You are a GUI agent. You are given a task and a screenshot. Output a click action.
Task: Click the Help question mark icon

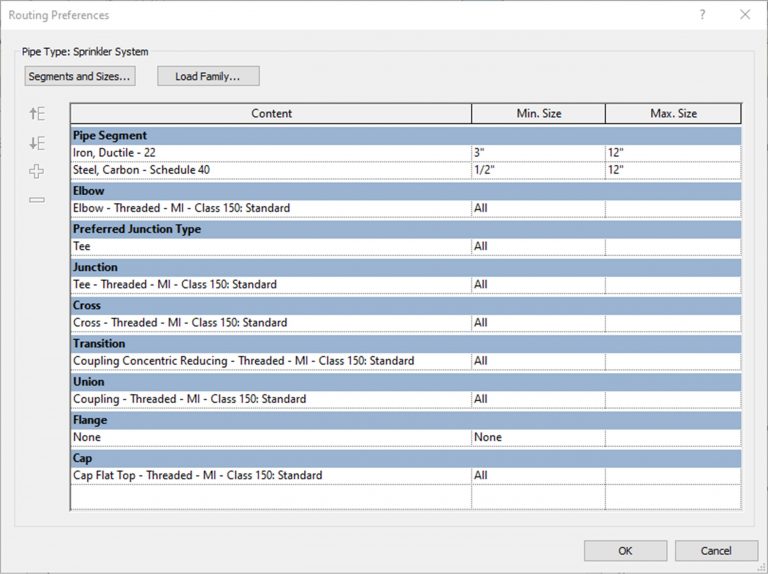coord(702,15)
